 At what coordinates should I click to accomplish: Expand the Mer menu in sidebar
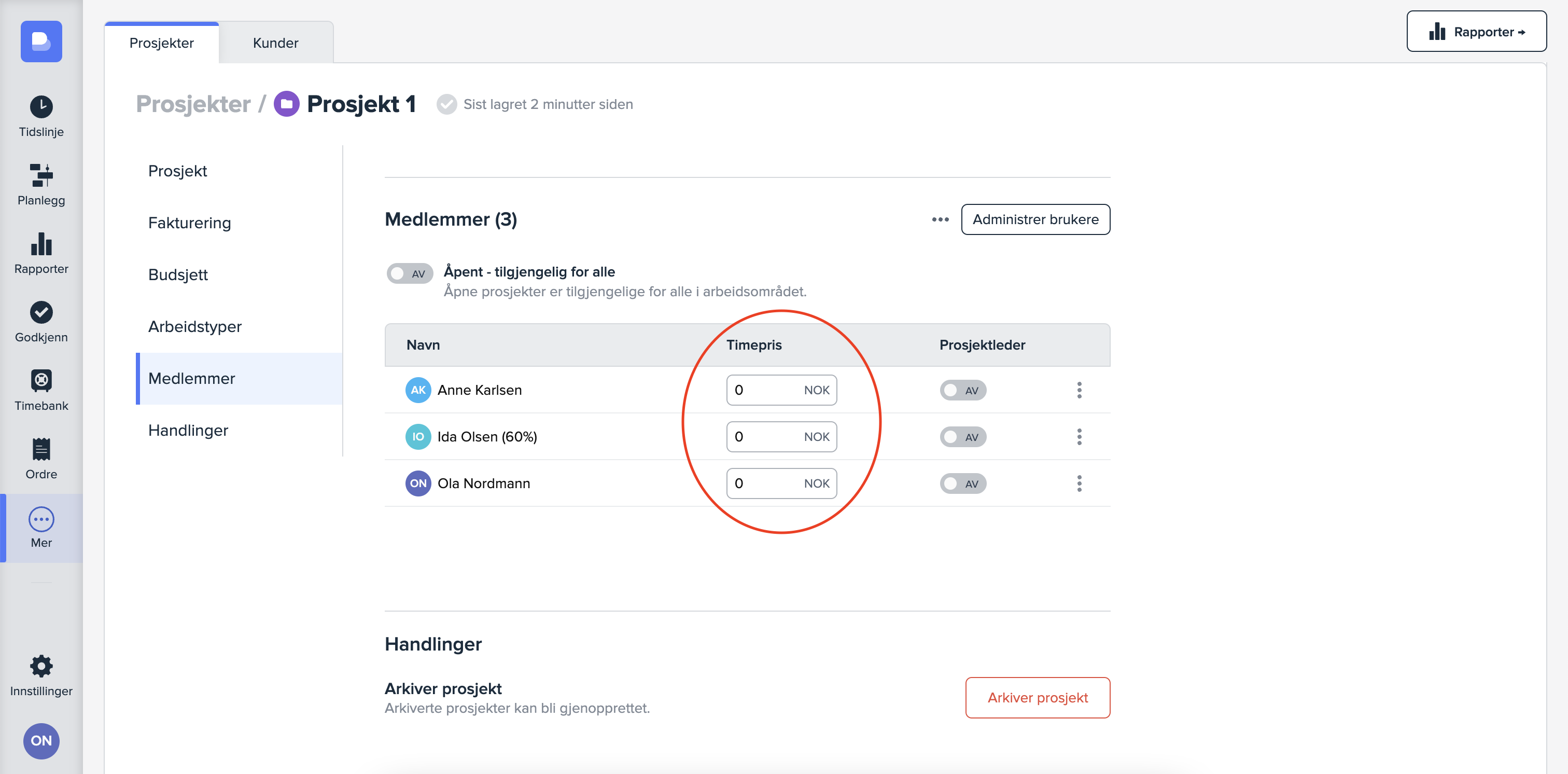41,528
